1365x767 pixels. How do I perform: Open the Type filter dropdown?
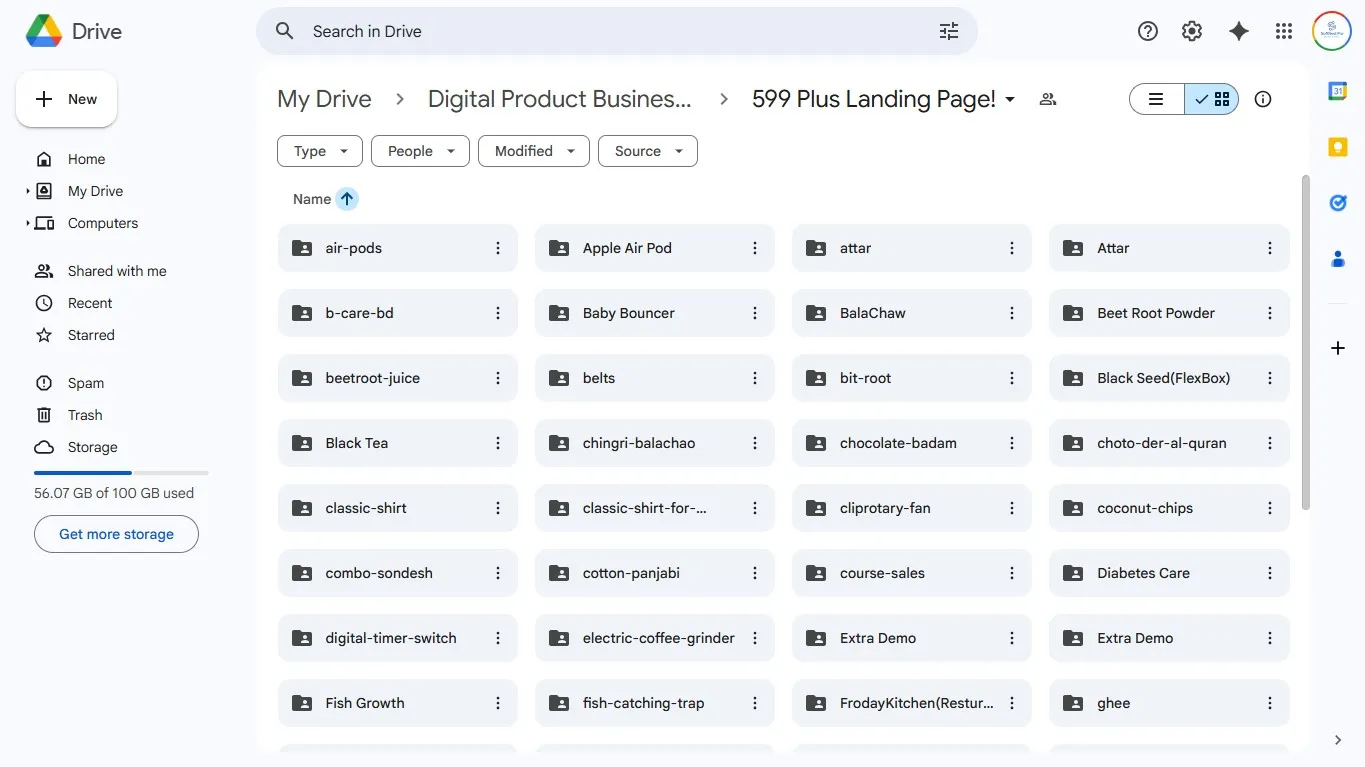click(319, 150)
